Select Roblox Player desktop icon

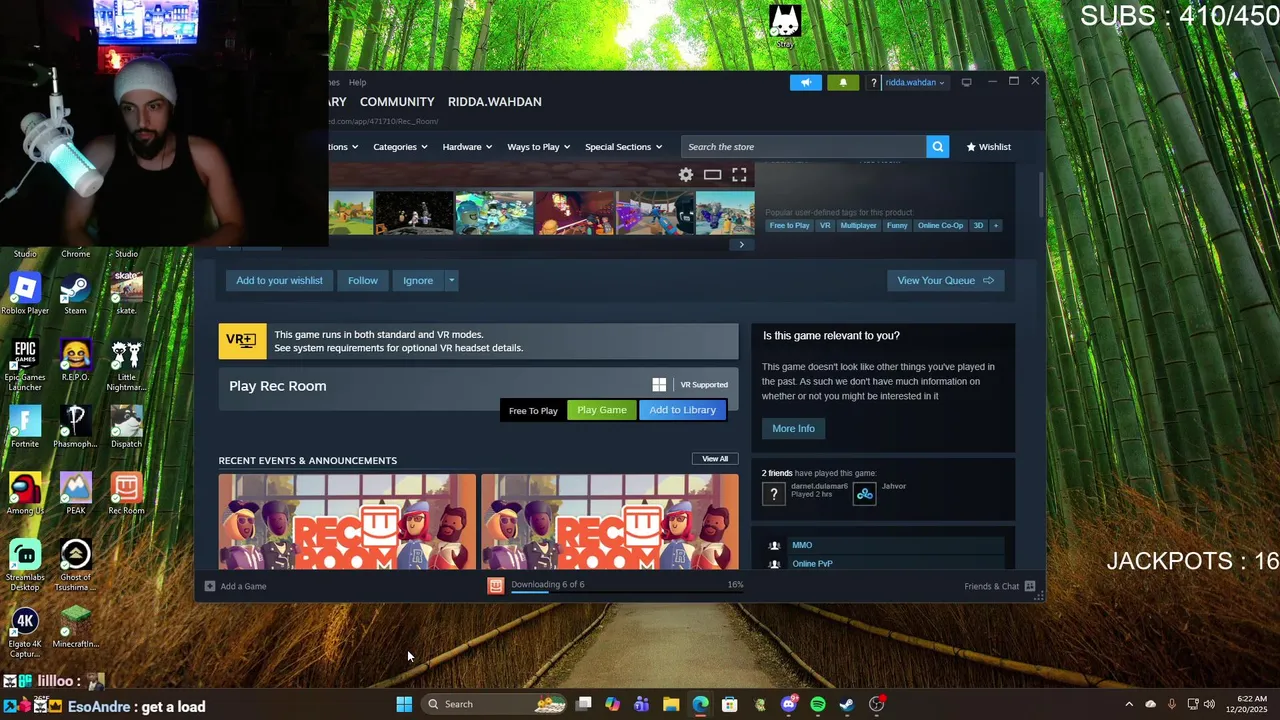click(25, 294)
